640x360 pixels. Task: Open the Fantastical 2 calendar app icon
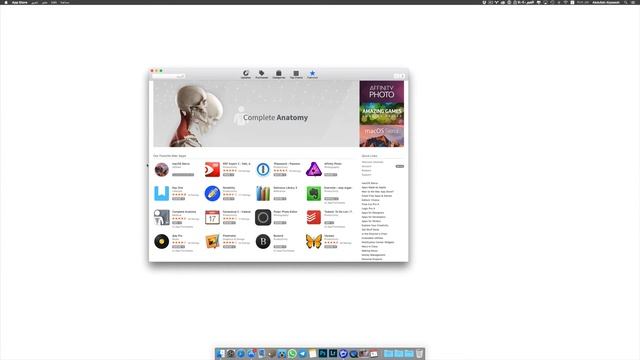tap(212, 218)
